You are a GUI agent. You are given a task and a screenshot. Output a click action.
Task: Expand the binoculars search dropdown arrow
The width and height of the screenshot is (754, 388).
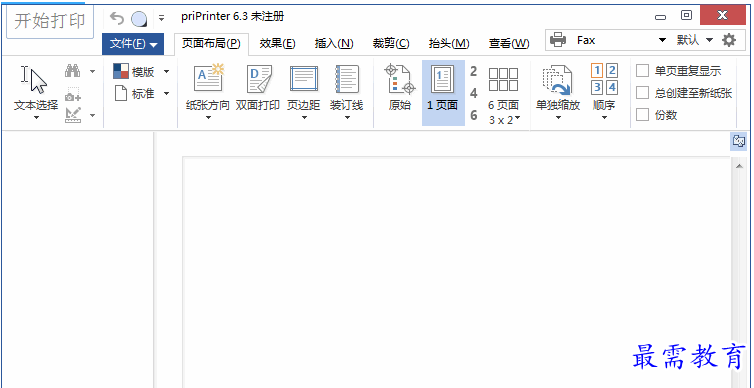[x=92, y=72]
